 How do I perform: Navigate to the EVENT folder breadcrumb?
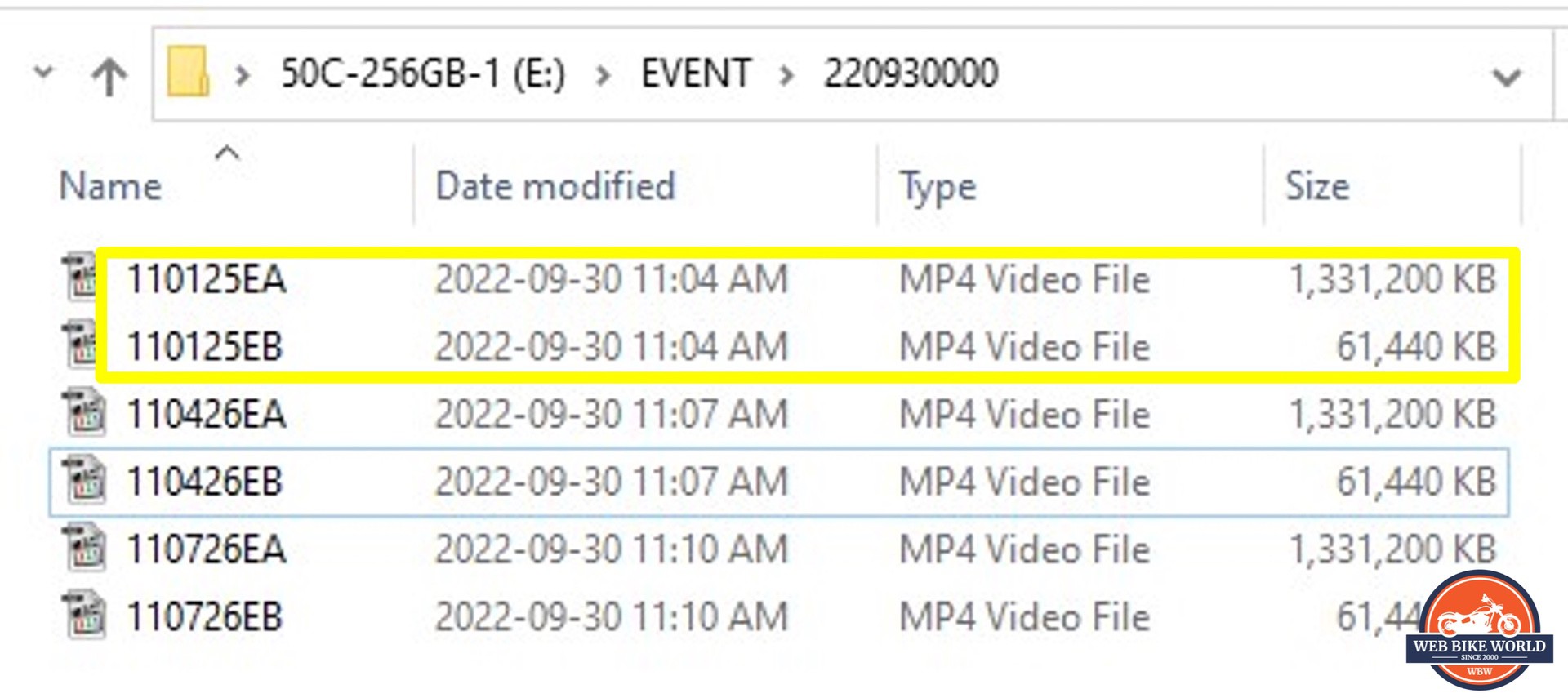tap(696, 73)
